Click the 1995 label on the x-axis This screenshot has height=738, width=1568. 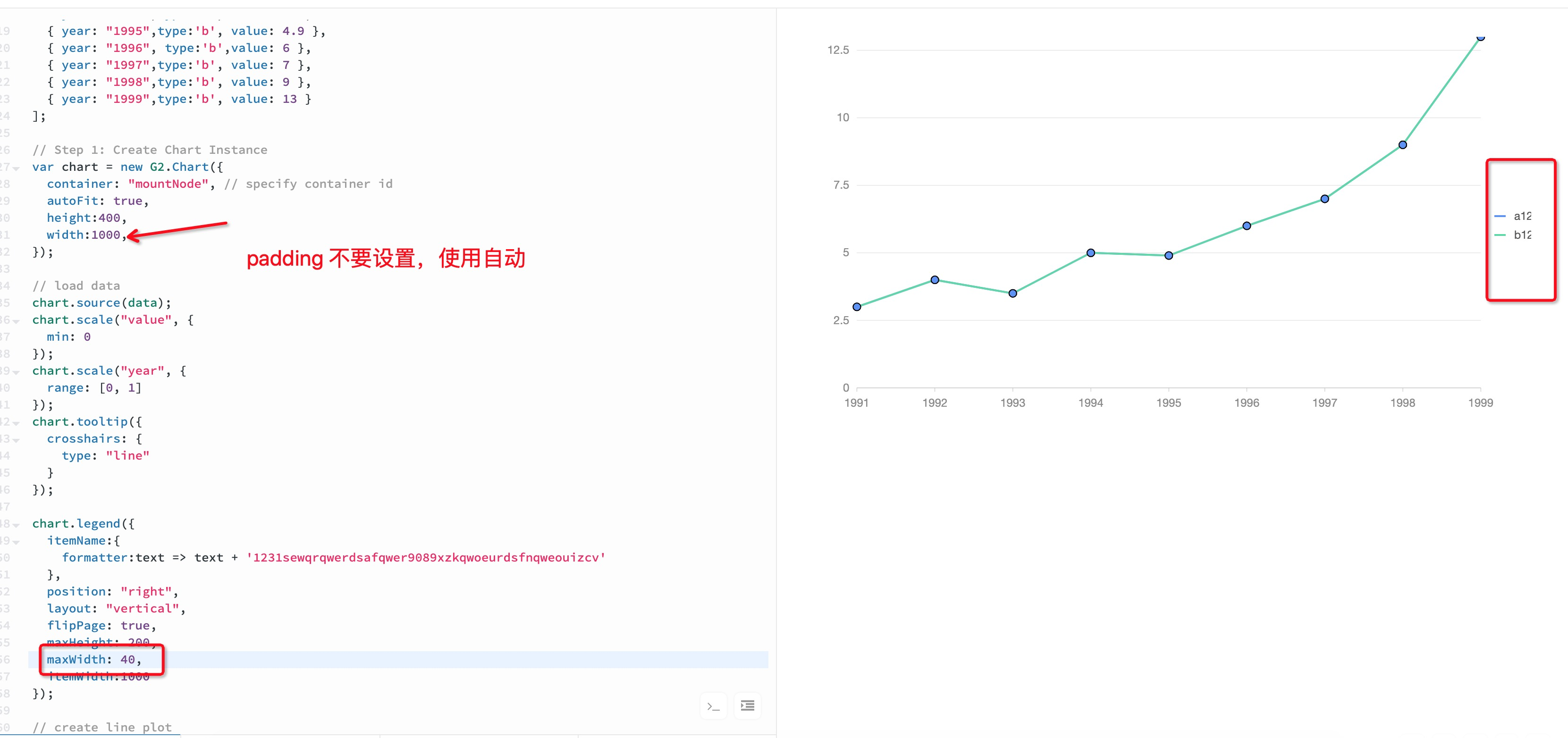[x=1168, y=402]
